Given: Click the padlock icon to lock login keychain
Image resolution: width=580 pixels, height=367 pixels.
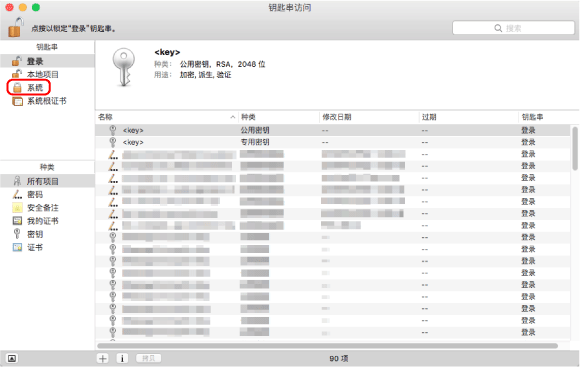Looking at the screenshot, I should point(16,27).
